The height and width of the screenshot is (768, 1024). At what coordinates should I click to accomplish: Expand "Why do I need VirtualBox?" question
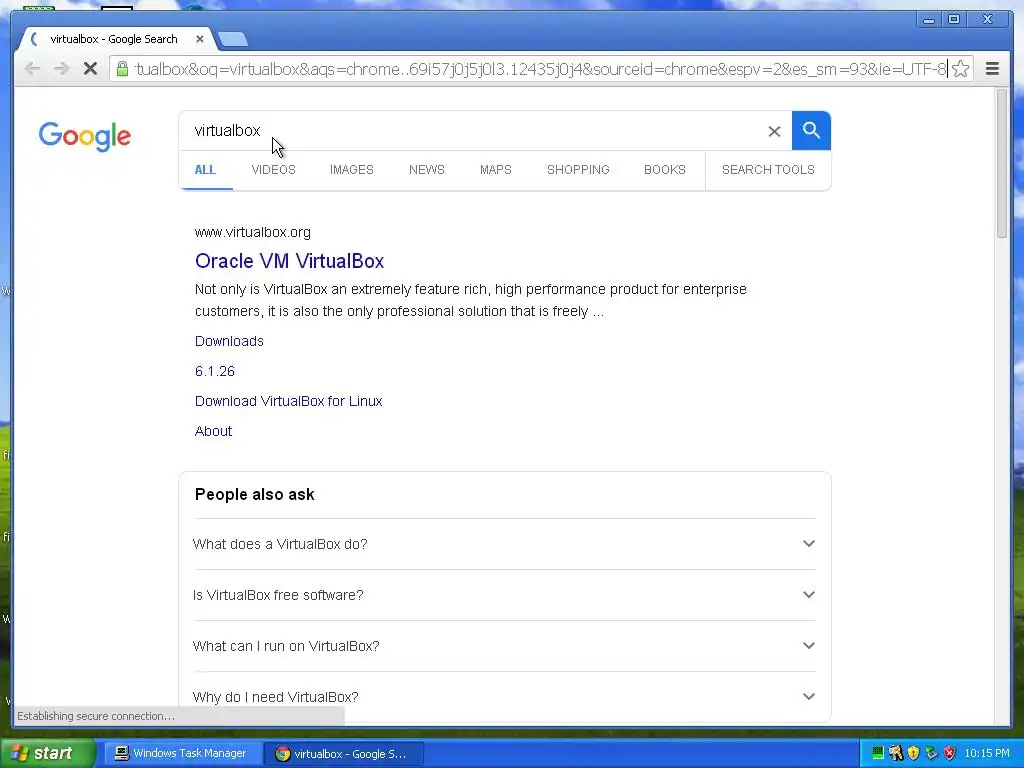click(504, 697)
